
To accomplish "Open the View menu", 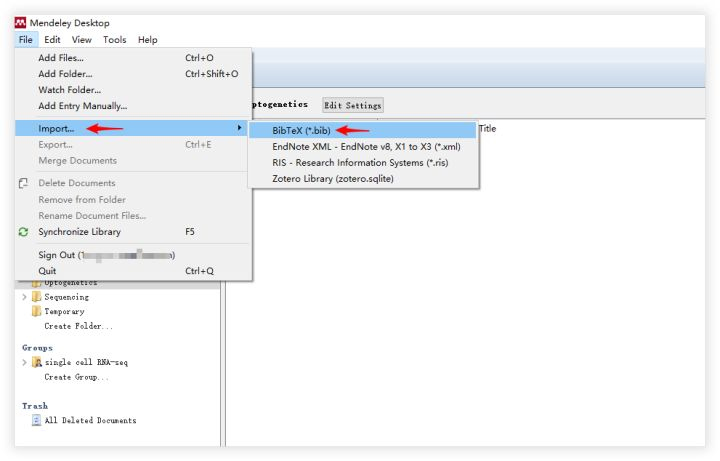I will [81, 40].
